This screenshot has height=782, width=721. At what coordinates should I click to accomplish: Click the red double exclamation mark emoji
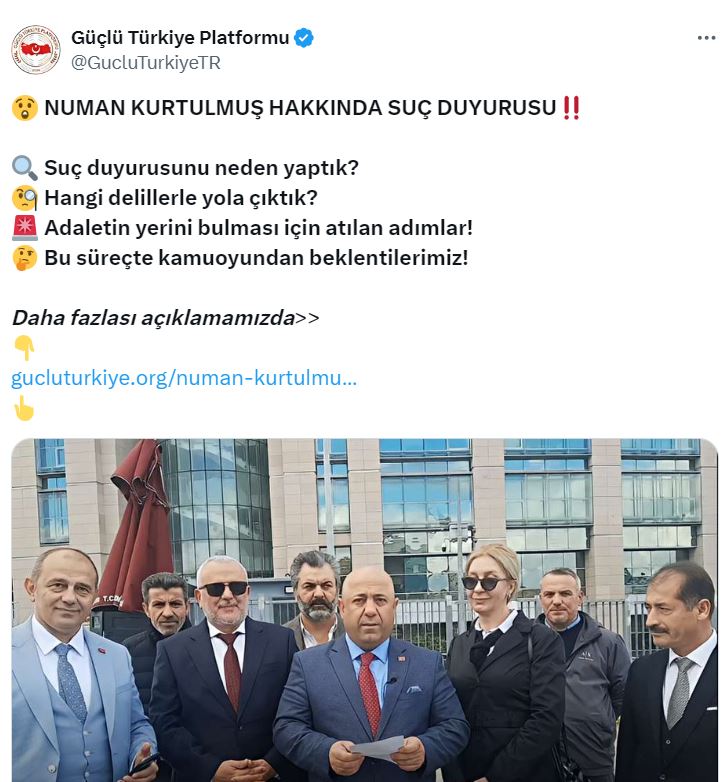tap(571, 108)
